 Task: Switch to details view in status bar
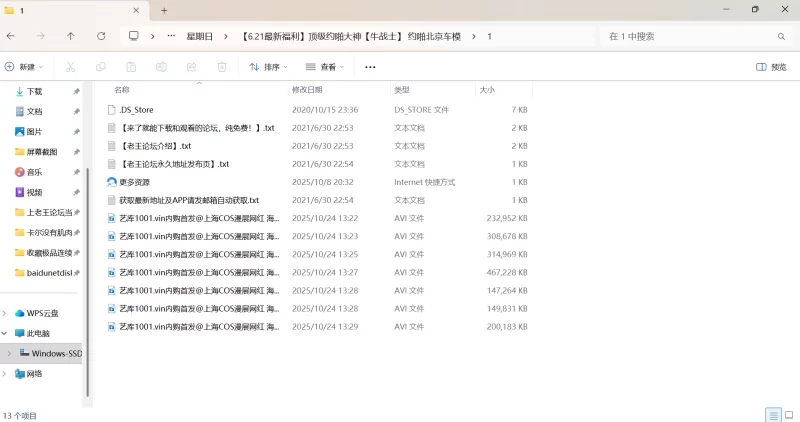(x=772, y=415)
